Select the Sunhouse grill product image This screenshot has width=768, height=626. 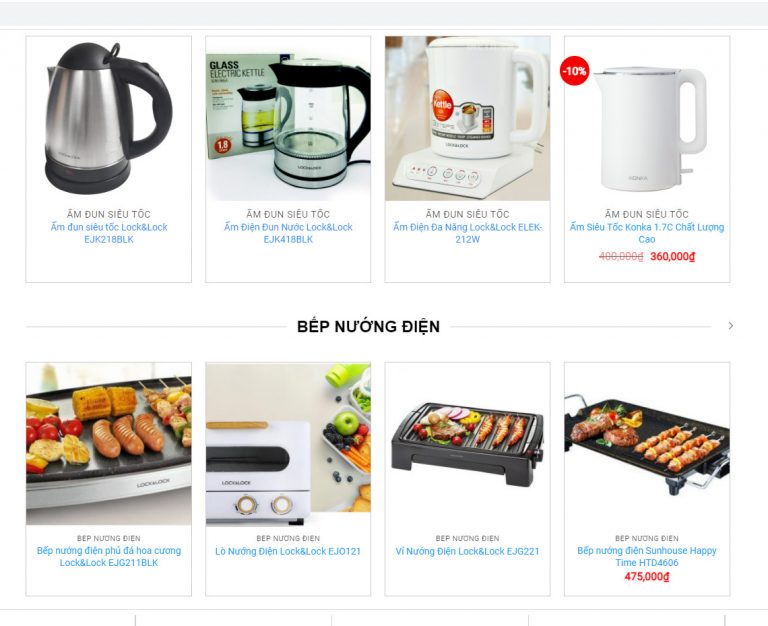pos(647,444)
